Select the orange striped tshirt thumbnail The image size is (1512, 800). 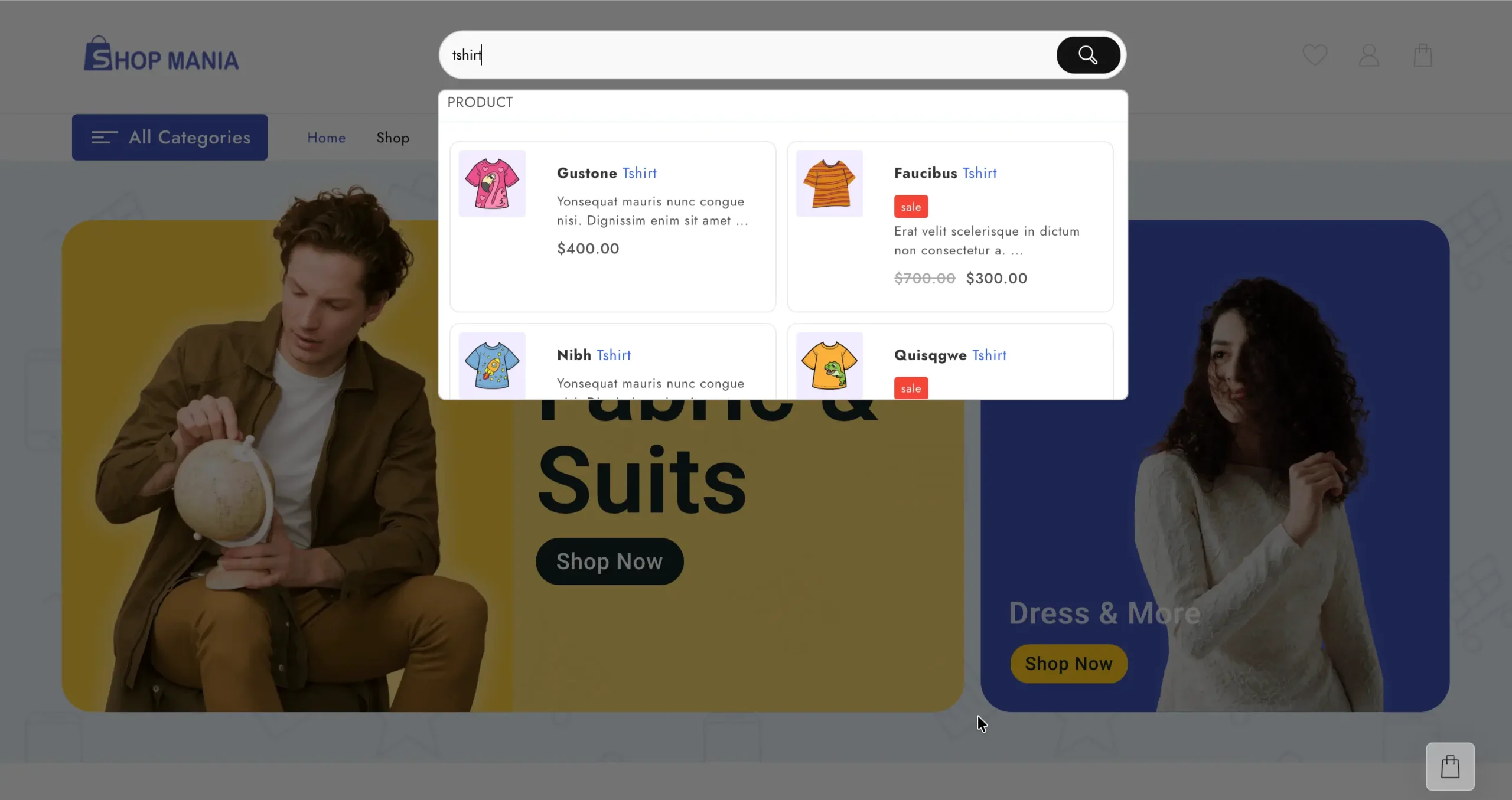pos(829,184)
